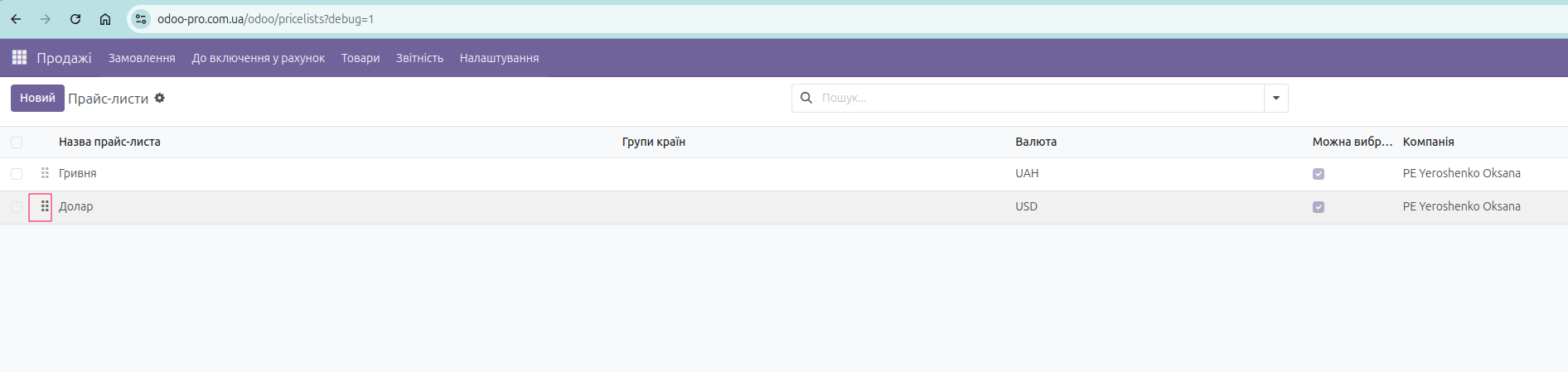Toggle selectable checkbox for Долар
Viewport: 1568px width, 372px height.
coord(1319,207)
